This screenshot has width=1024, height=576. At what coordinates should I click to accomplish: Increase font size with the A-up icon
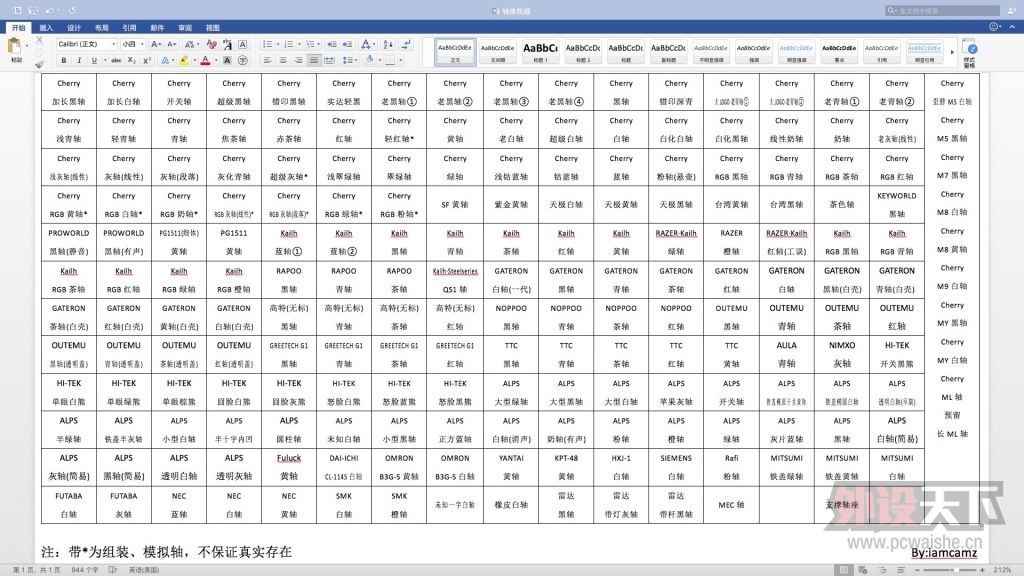(x=156, y=44)
